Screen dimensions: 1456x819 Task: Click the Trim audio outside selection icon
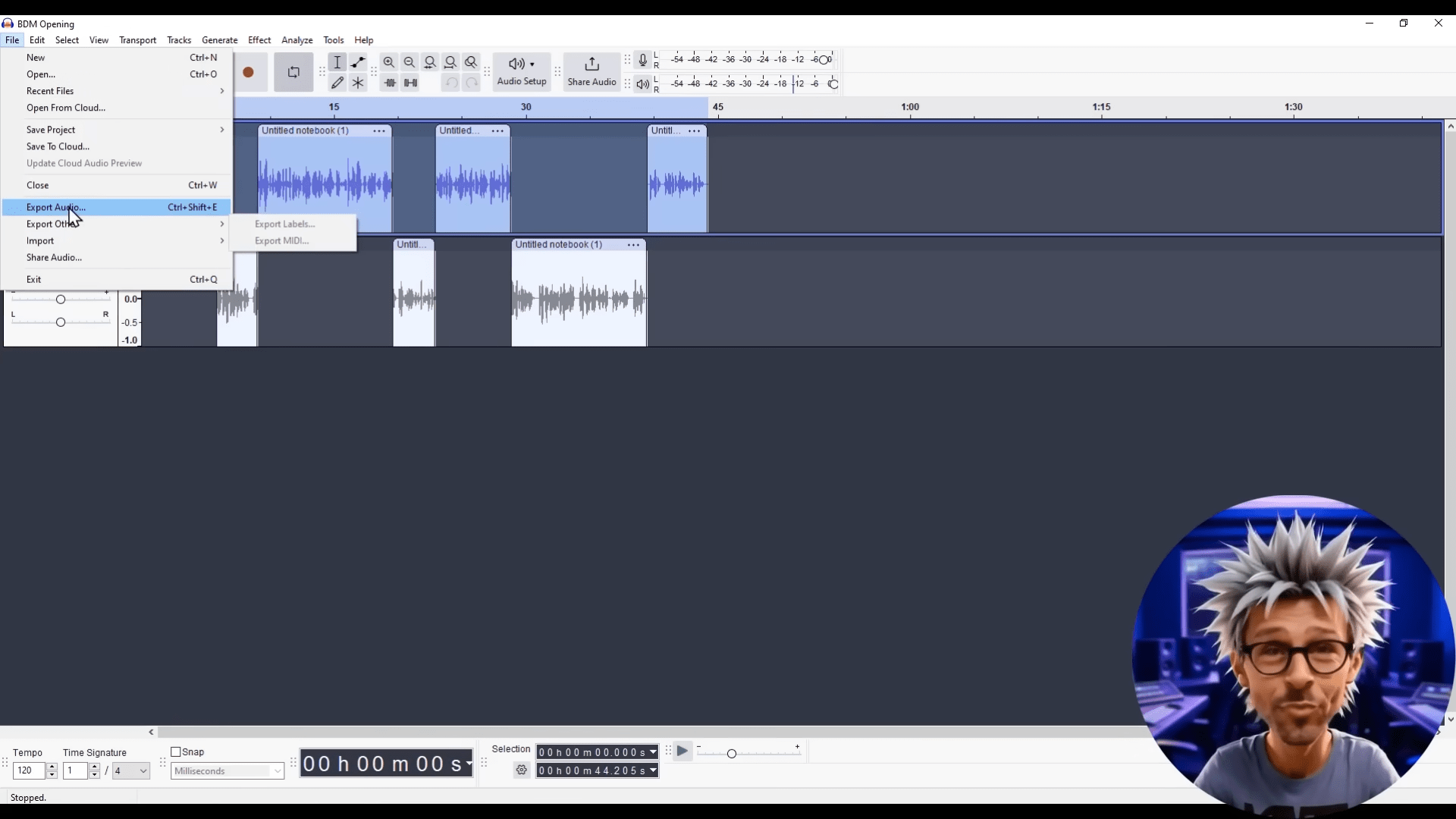tap(390, 83)
